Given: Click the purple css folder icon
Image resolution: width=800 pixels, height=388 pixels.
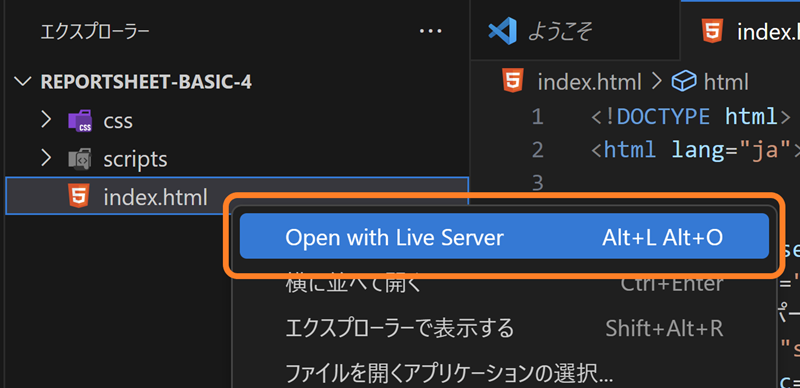Looking at the screenshot, I should click(80, 121).
